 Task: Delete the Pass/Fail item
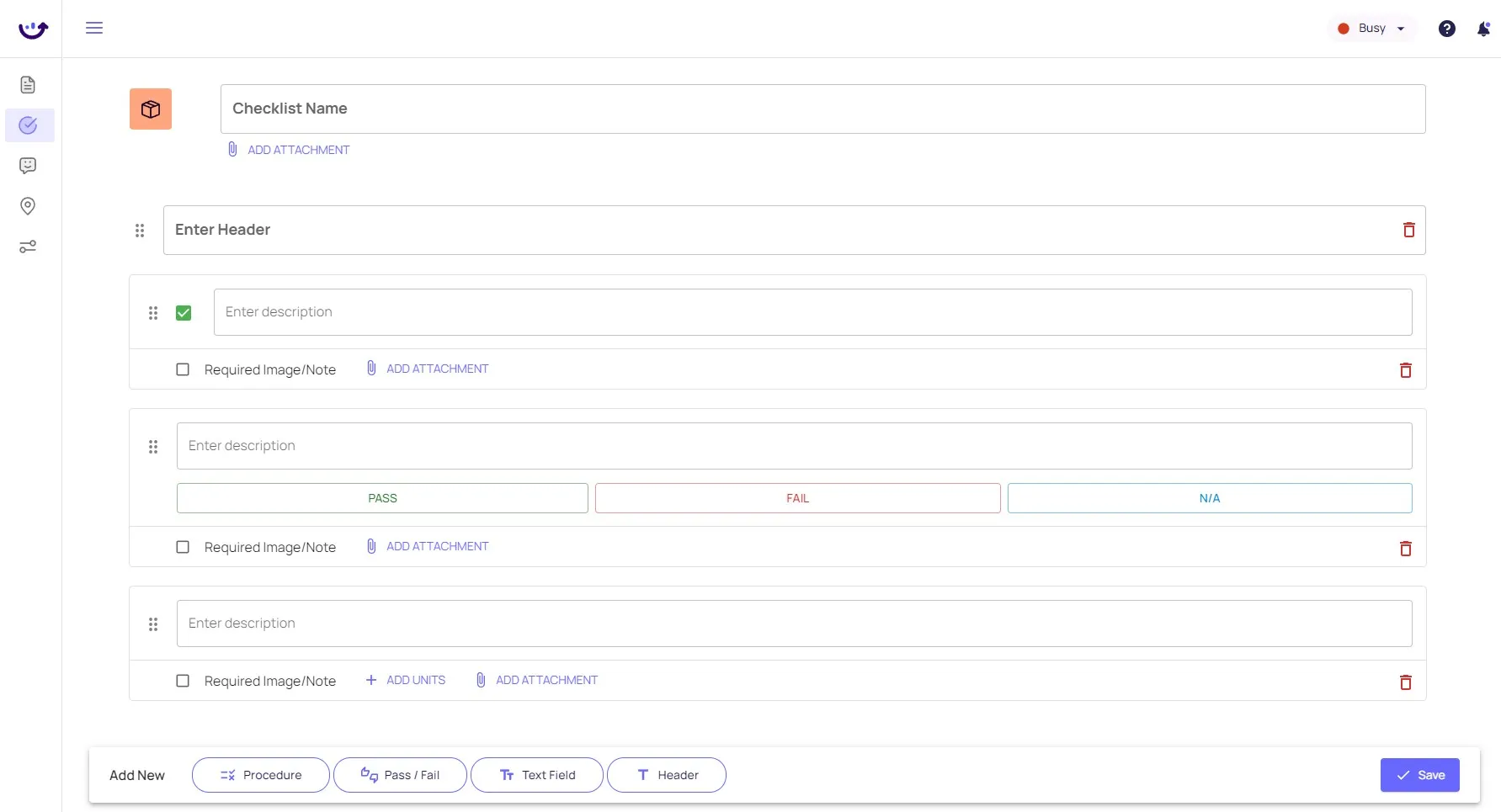tap(1405, 548)
